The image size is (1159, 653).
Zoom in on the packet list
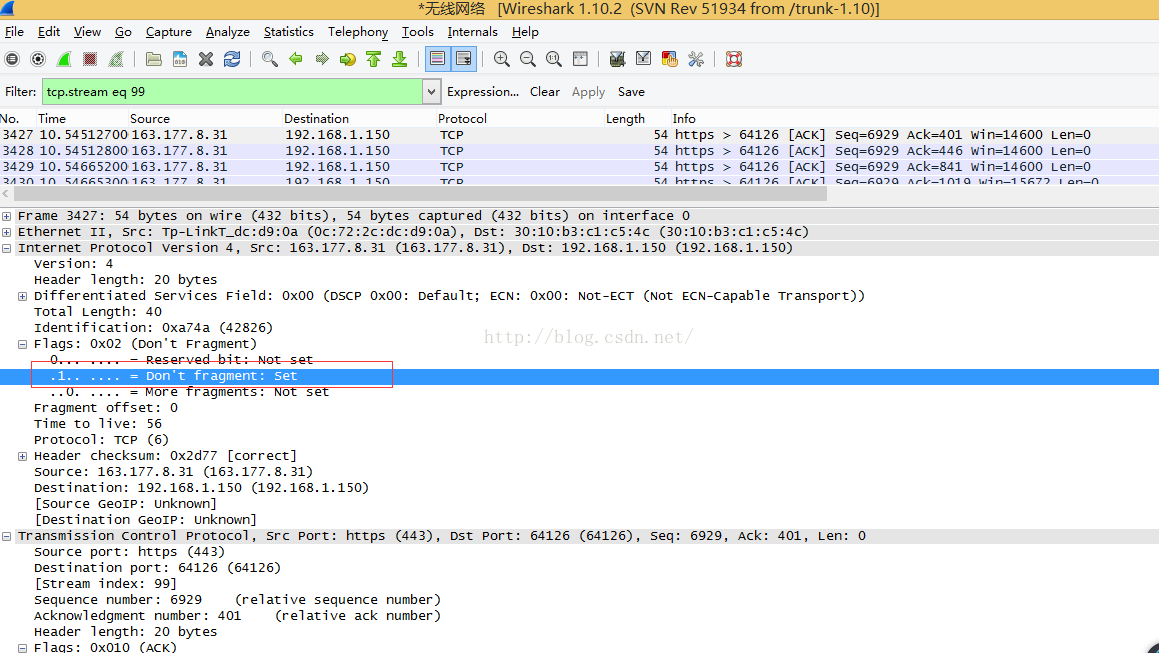tap(501, 59)
